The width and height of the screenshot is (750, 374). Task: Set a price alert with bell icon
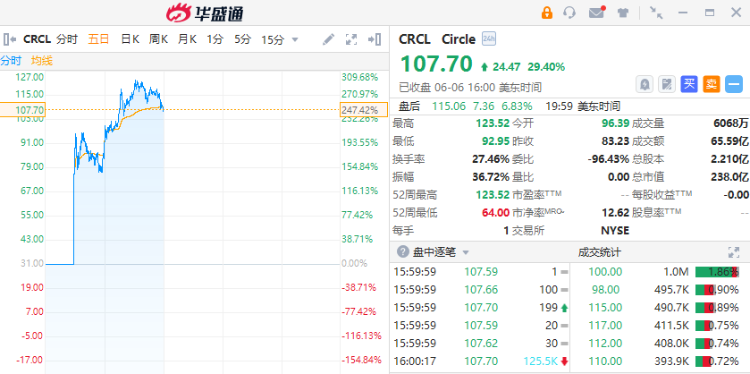click(x=644, y=85)
